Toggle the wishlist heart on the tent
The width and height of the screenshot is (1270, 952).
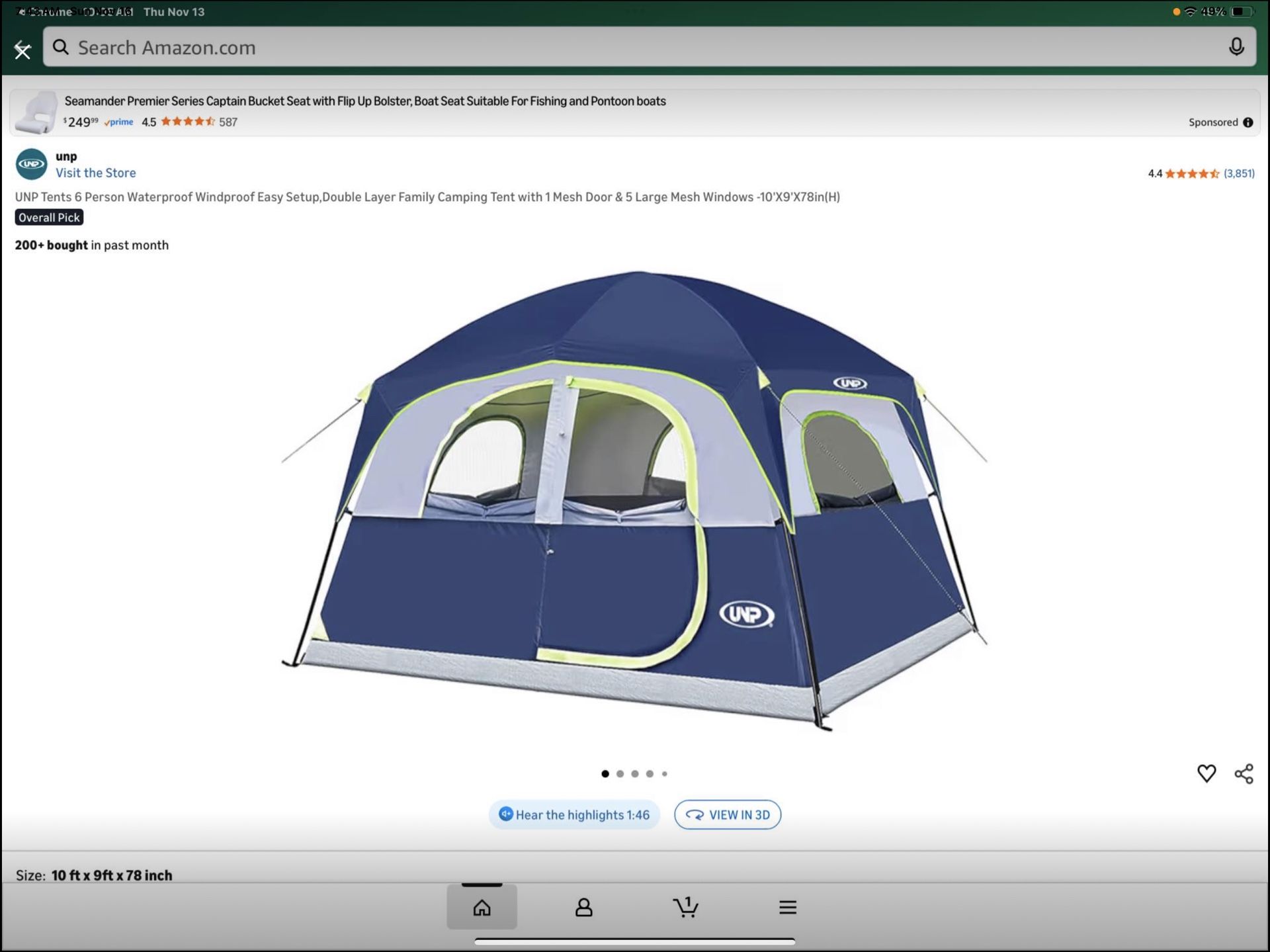[x=1206, y=773]
